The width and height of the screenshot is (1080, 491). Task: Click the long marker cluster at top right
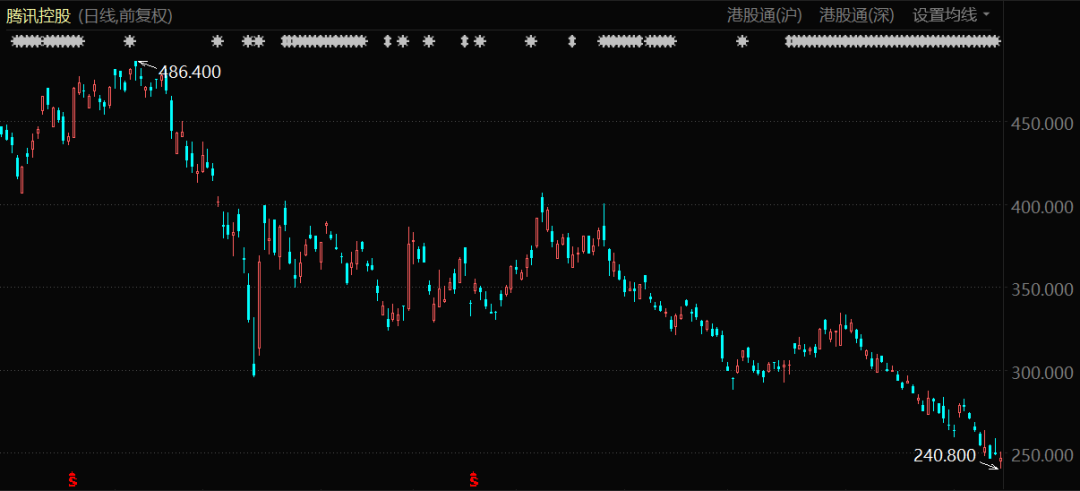(x=892, y=41)
